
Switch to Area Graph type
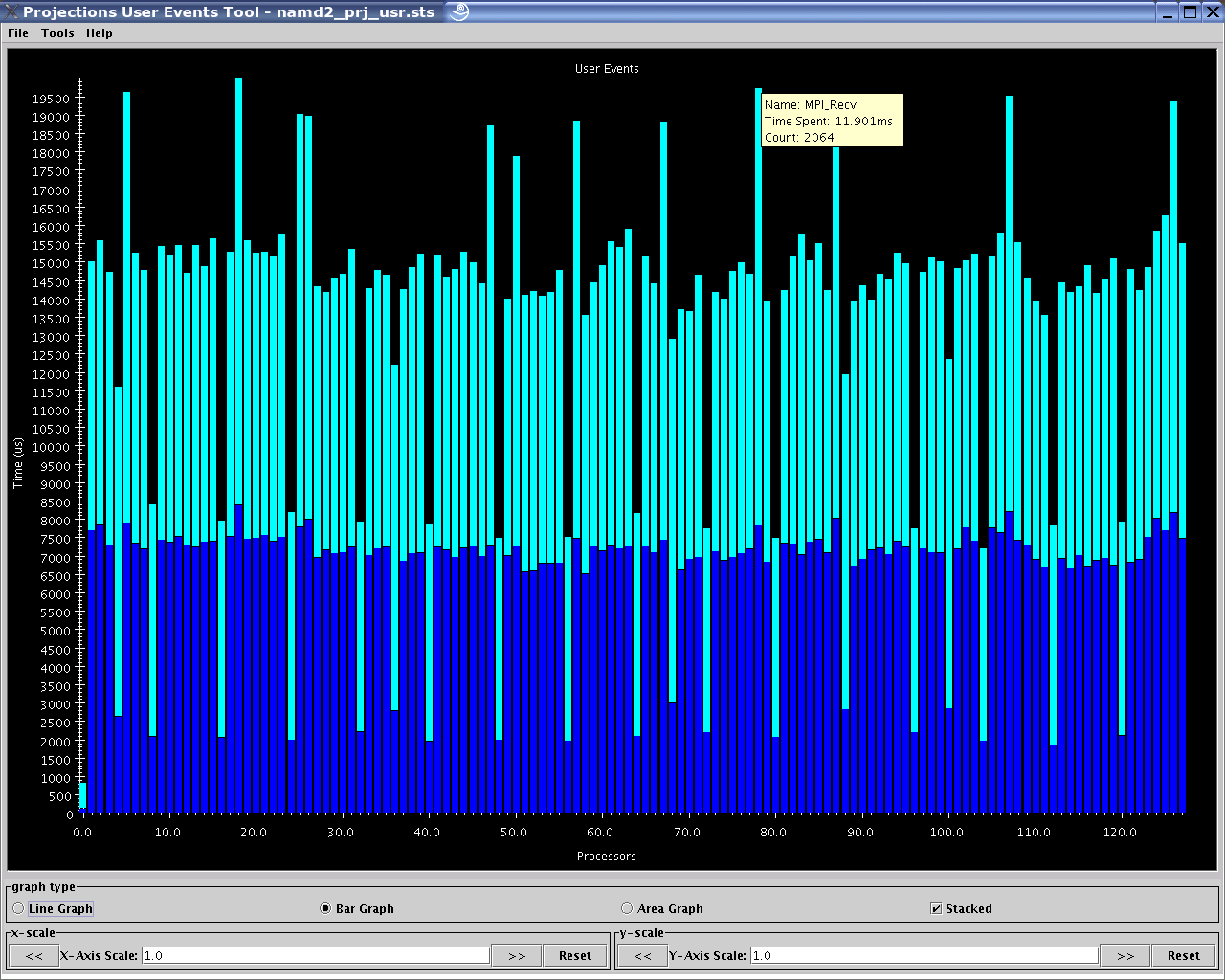coord(627,908)
